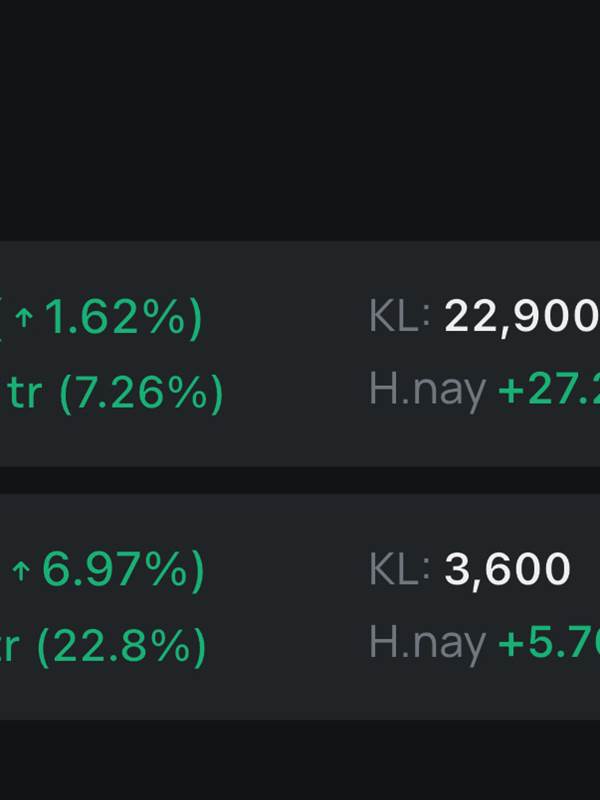Tap the (22.8%) profit percentage text

[121, 646]
